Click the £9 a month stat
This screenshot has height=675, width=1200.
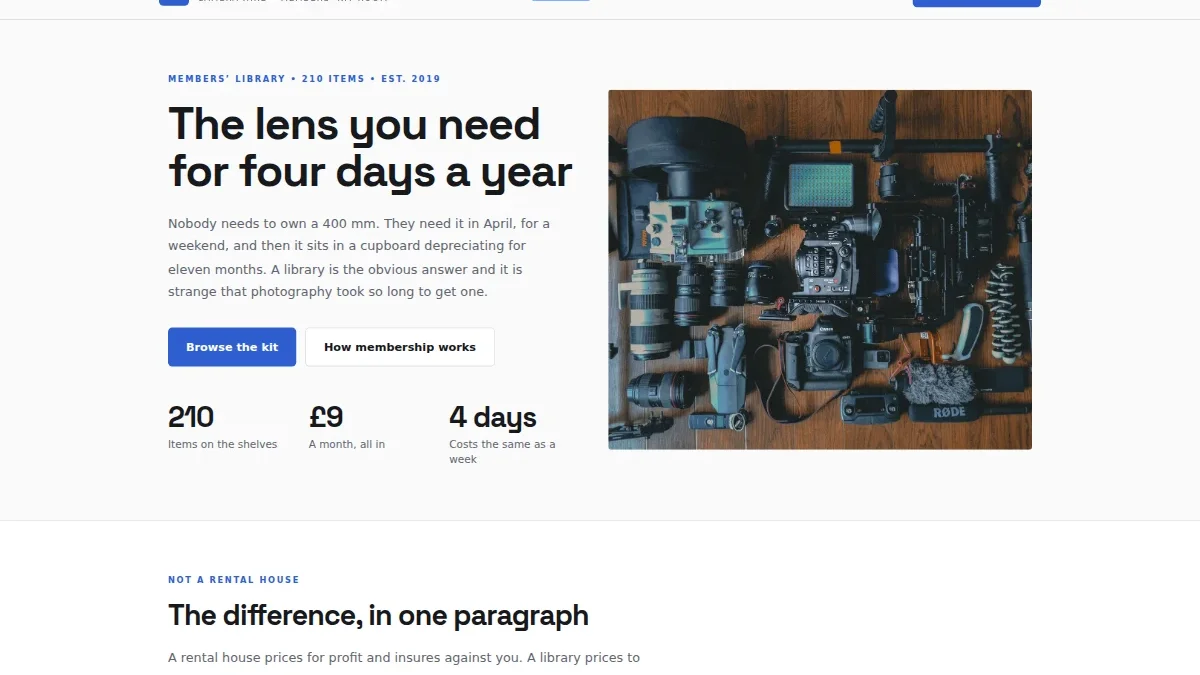347,427
